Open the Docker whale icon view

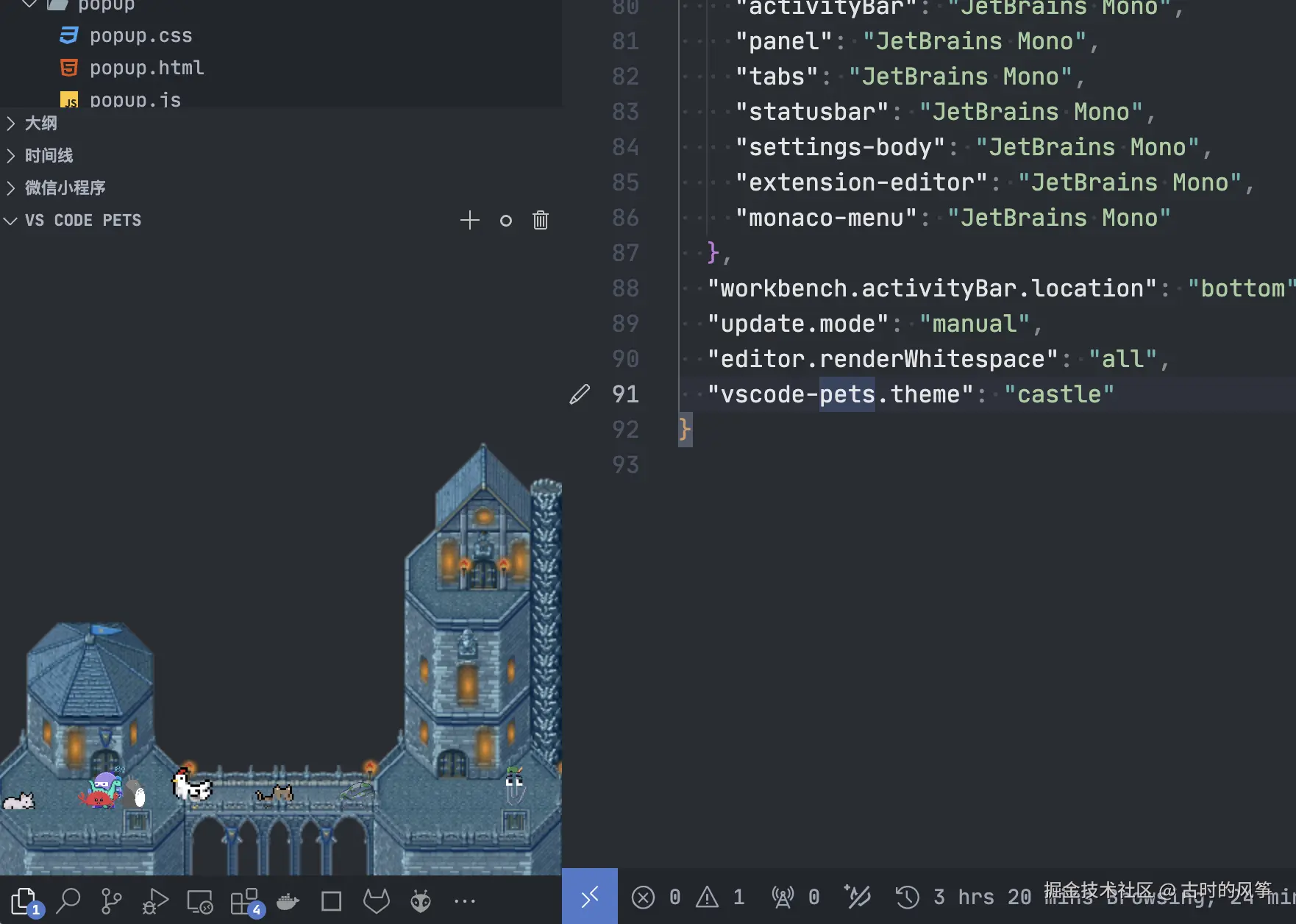(x=288, y=900)
